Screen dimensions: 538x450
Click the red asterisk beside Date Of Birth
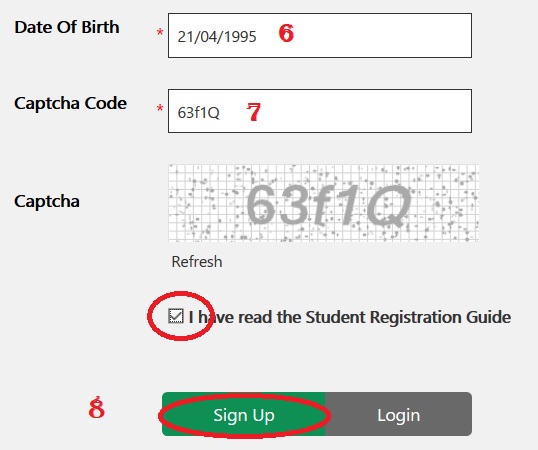point(160,33)
